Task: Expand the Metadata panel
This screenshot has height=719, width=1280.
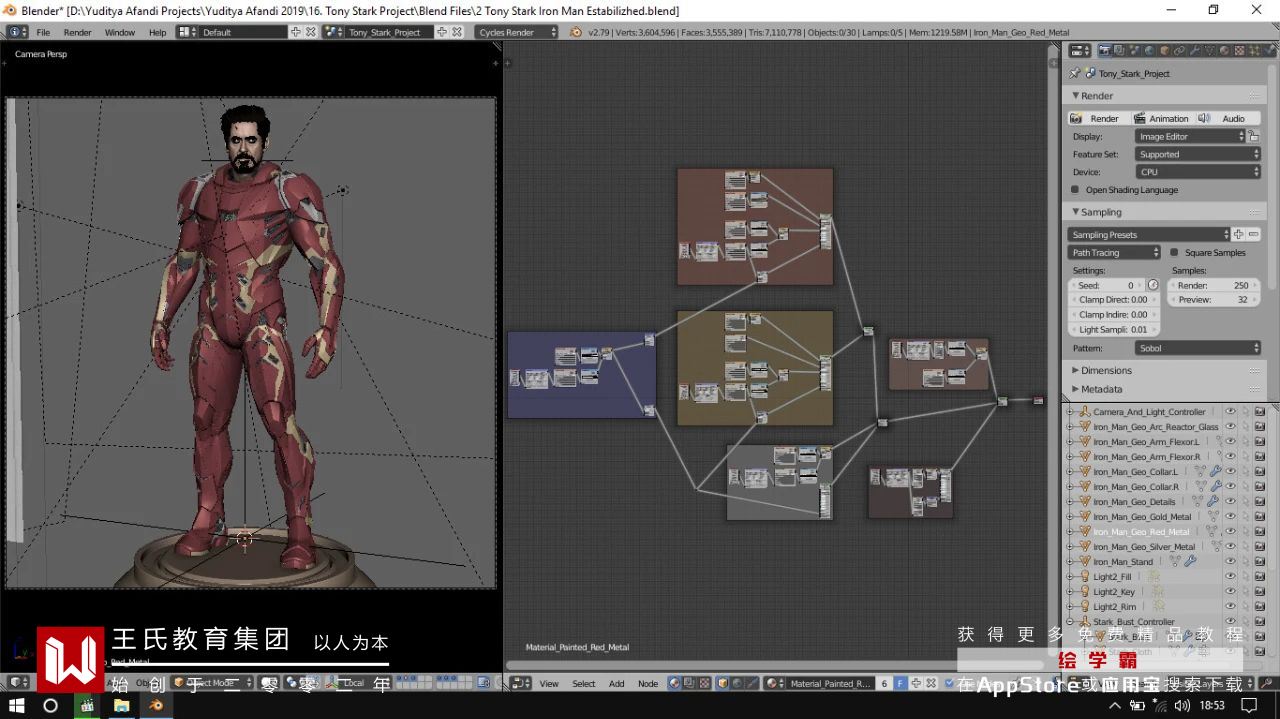Action: point(1101,389)
